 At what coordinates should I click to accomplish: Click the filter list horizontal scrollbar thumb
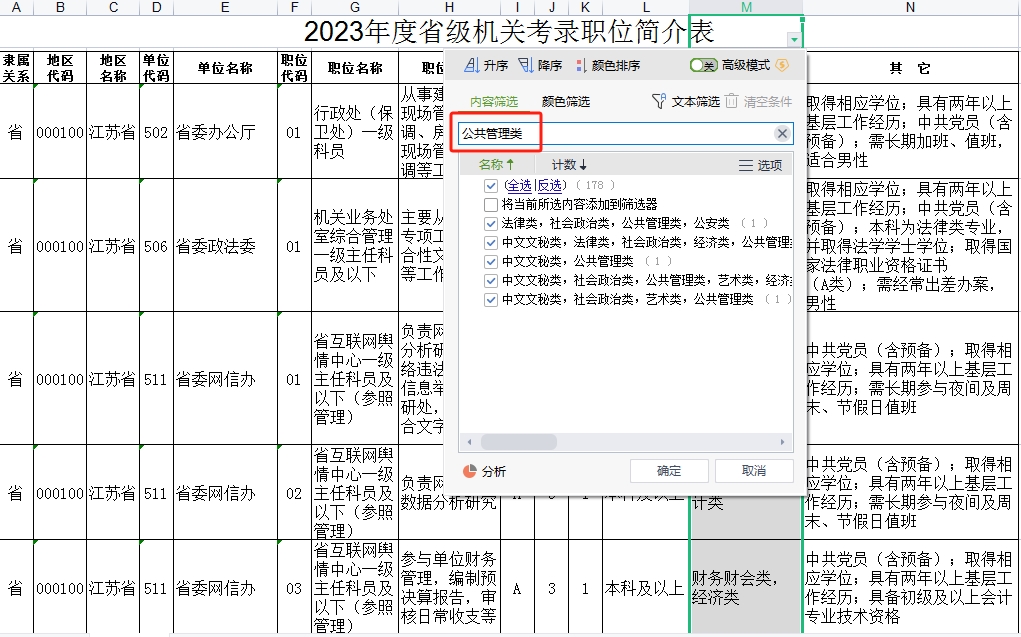coord(518,442)
